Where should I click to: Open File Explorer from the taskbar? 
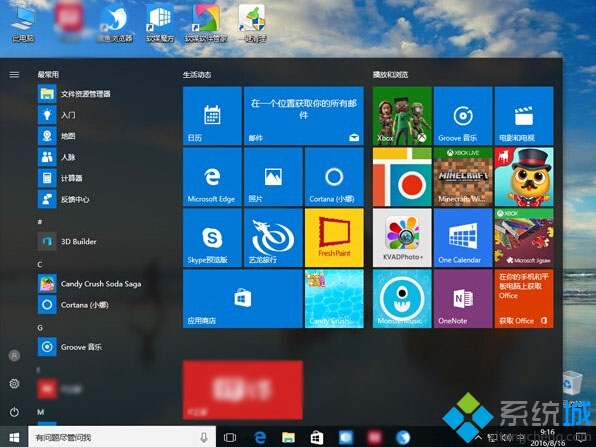(288, 437)
